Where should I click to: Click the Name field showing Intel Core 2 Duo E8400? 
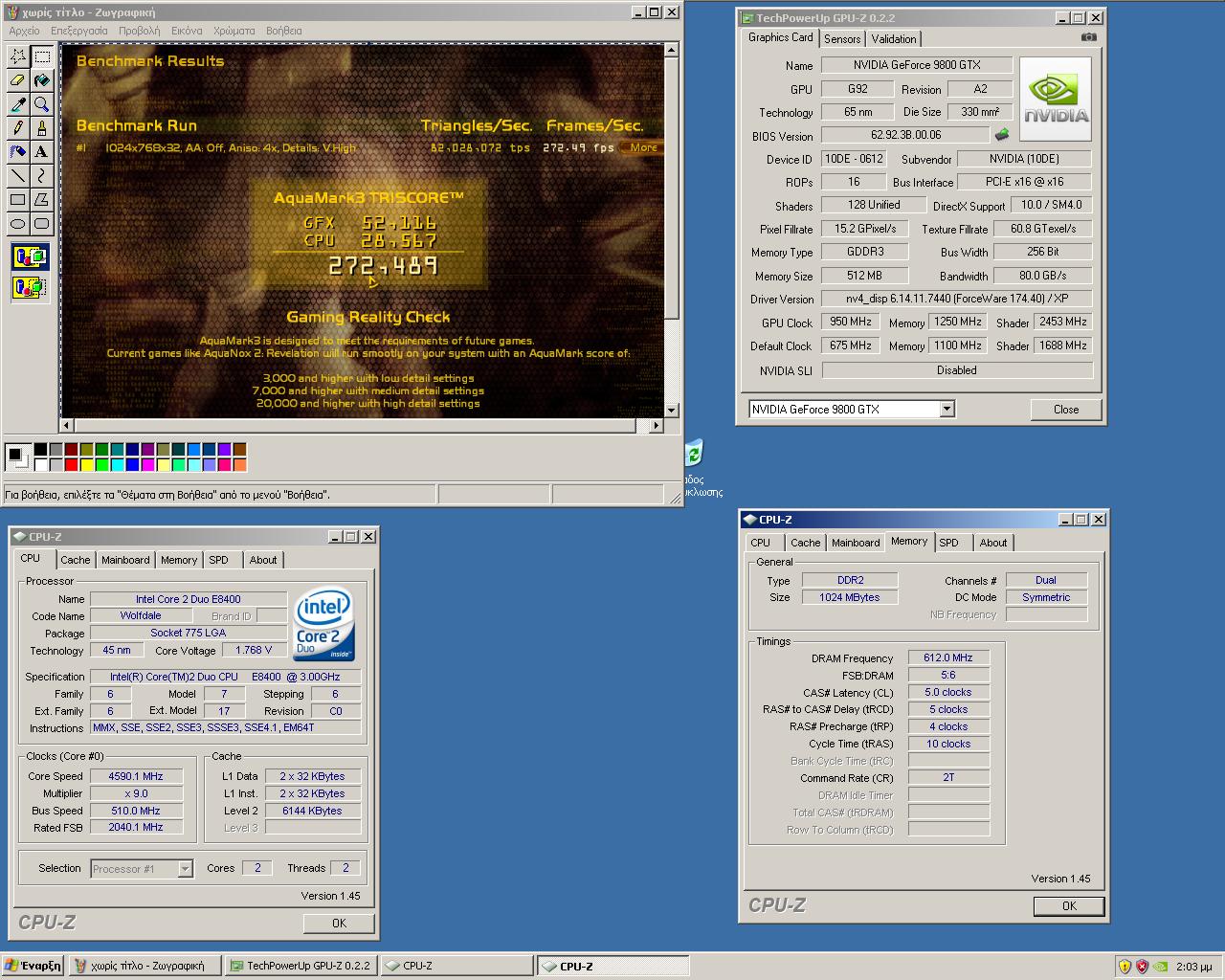[x=189, y=599]
